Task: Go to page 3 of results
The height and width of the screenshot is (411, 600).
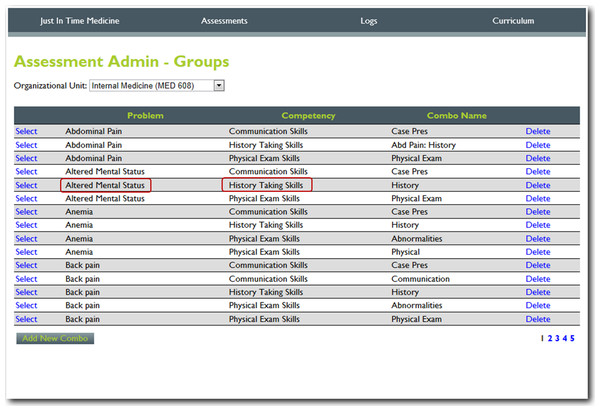Action: click(557, 338)
